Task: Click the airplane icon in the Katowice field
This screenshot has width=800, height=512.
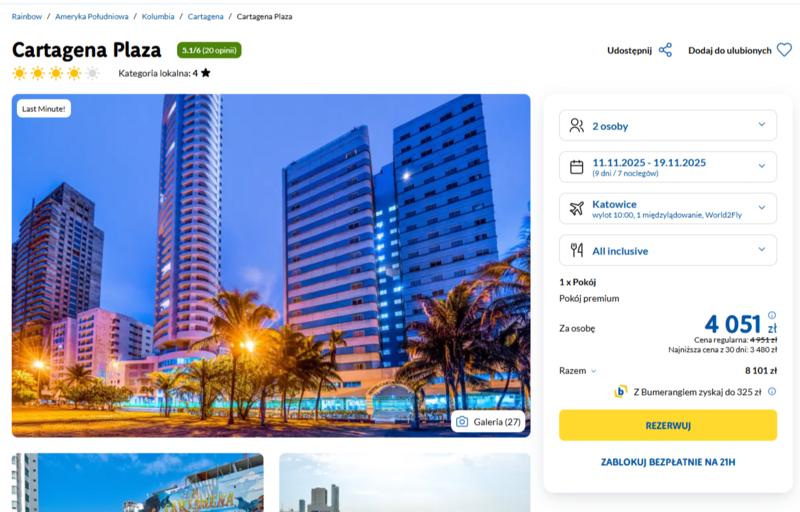Action: [577, 208]
